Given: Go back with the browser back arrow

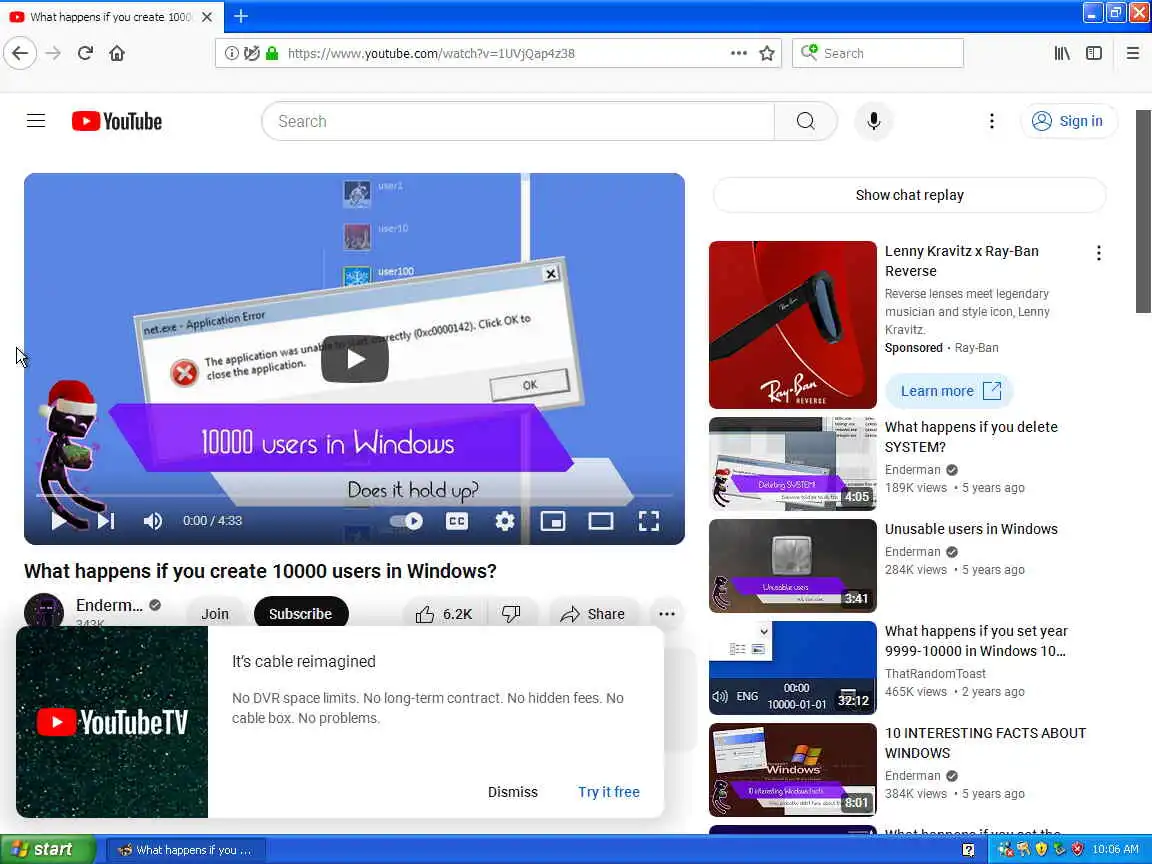Looking at the screenshot, I should pyautogui.click(x=20, y=53).
